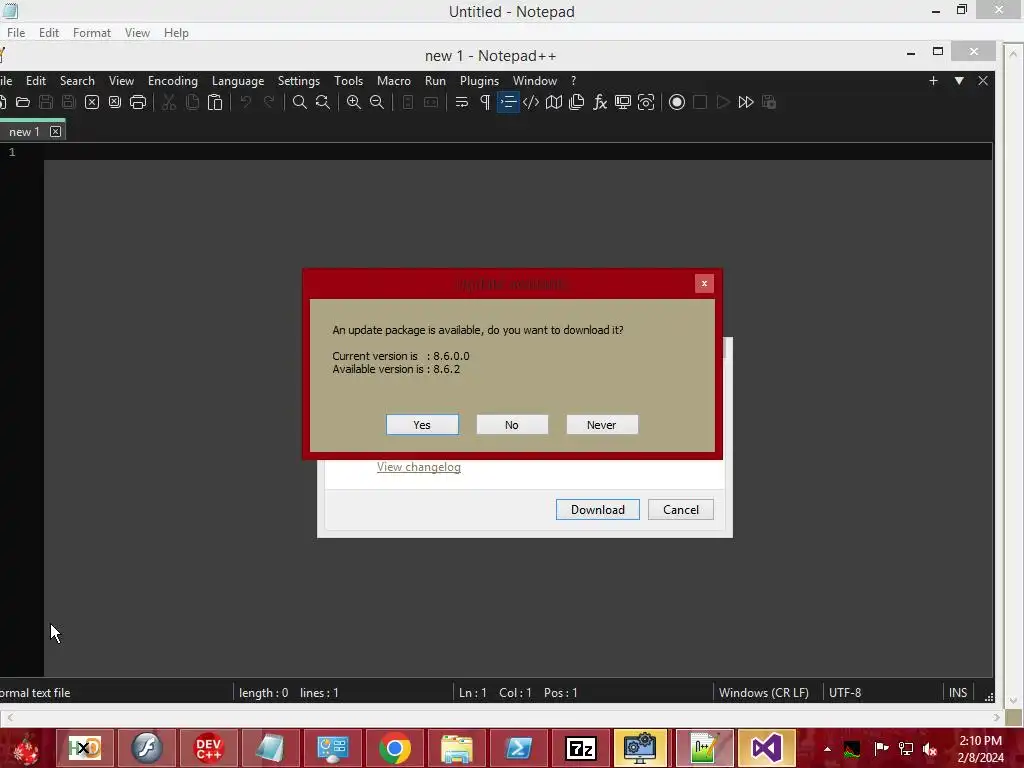This screenshot has height=768, width=1024.
Task: Open Dev-C++ from the taskbar
Action: point(208,748)
